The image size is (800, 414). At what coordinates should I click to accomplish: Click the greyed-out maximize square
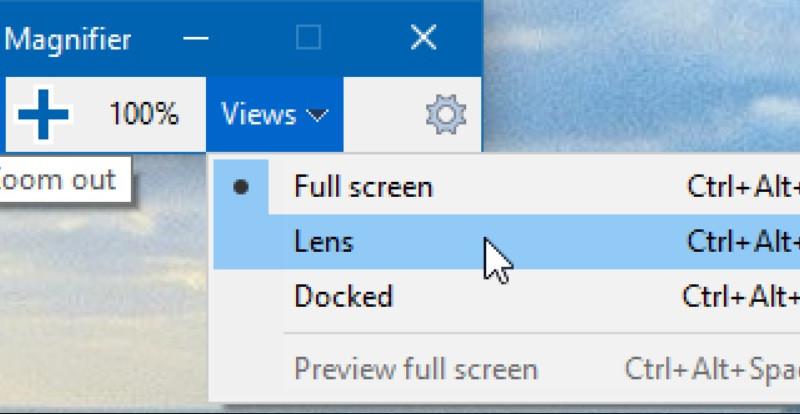[309, 37]
